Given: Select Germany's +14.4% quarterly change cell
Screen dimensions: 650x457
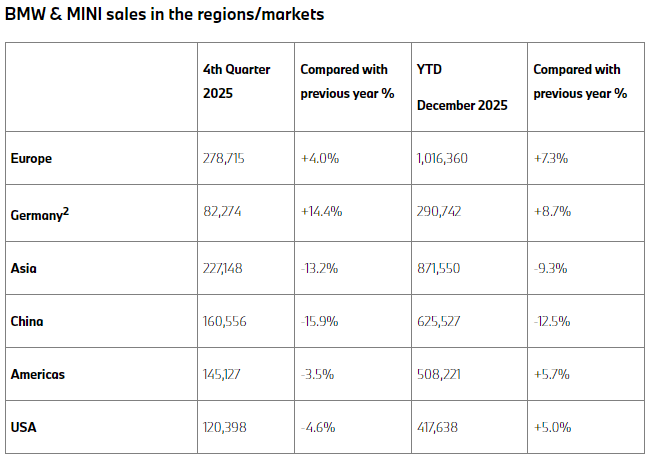Looking at the screenshot, I should [323, 213].
